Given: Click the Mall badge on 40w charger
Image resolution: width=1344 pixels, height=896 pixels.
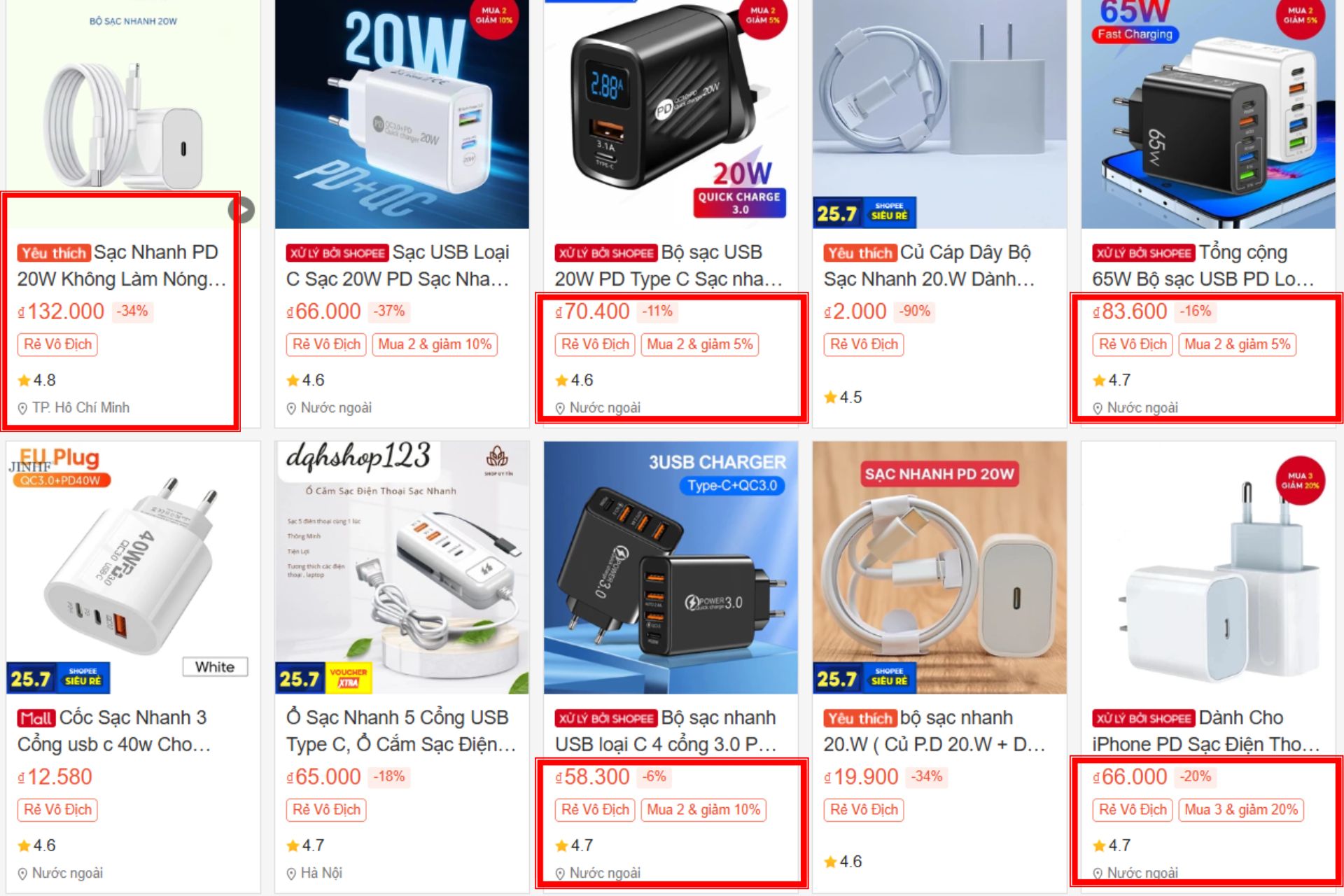Looking at the screenshot, I should coord(36,718).
